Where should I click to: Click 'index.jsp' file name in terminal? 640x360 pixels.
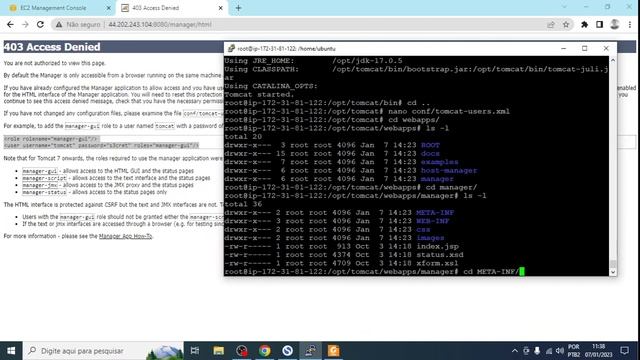pos(438,247)
